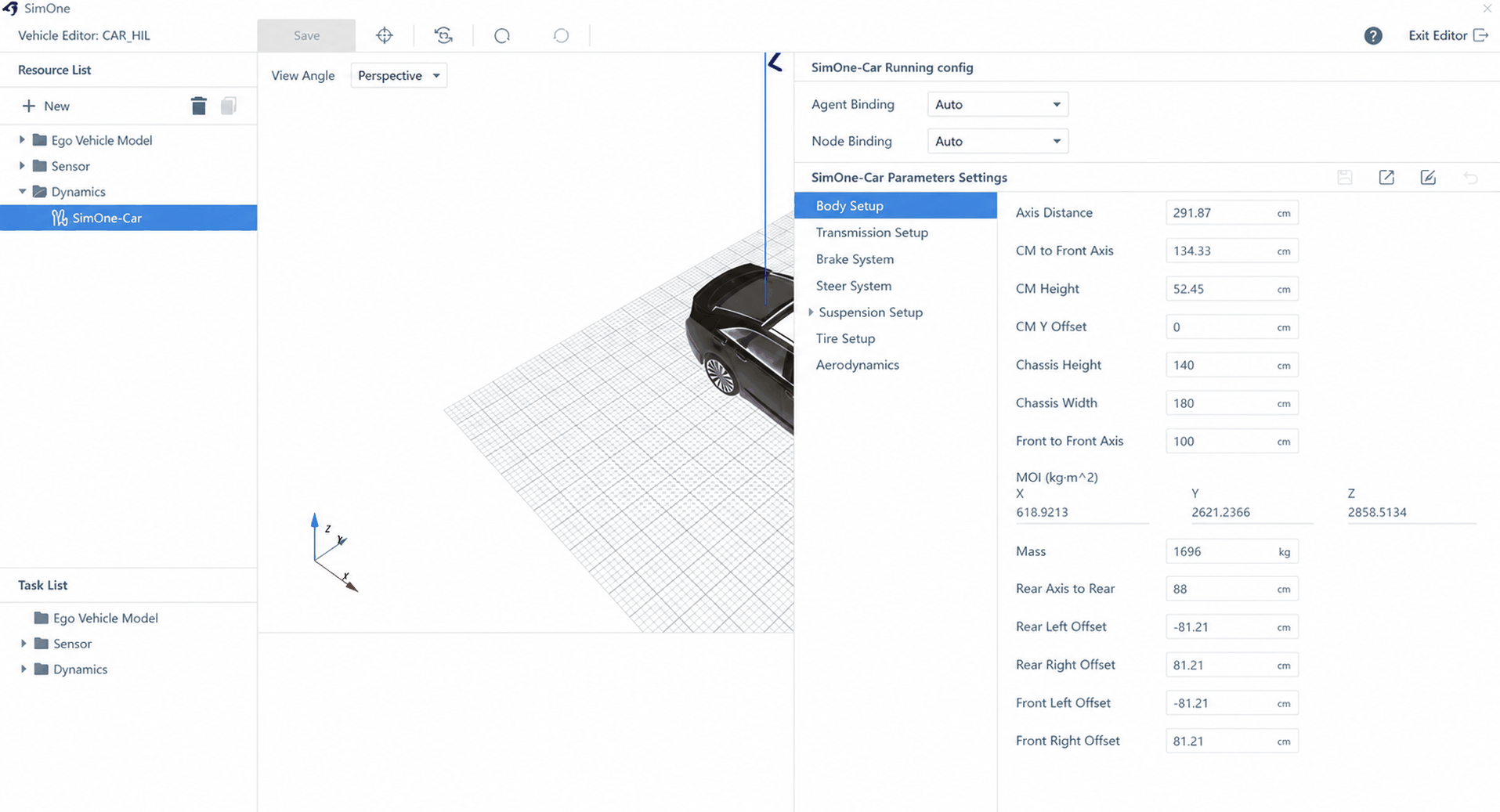This screenshot has width=1500, height=812.
Task: Click the black car model in the viewport
Action: pyautogui.click(x=740, y=347)
